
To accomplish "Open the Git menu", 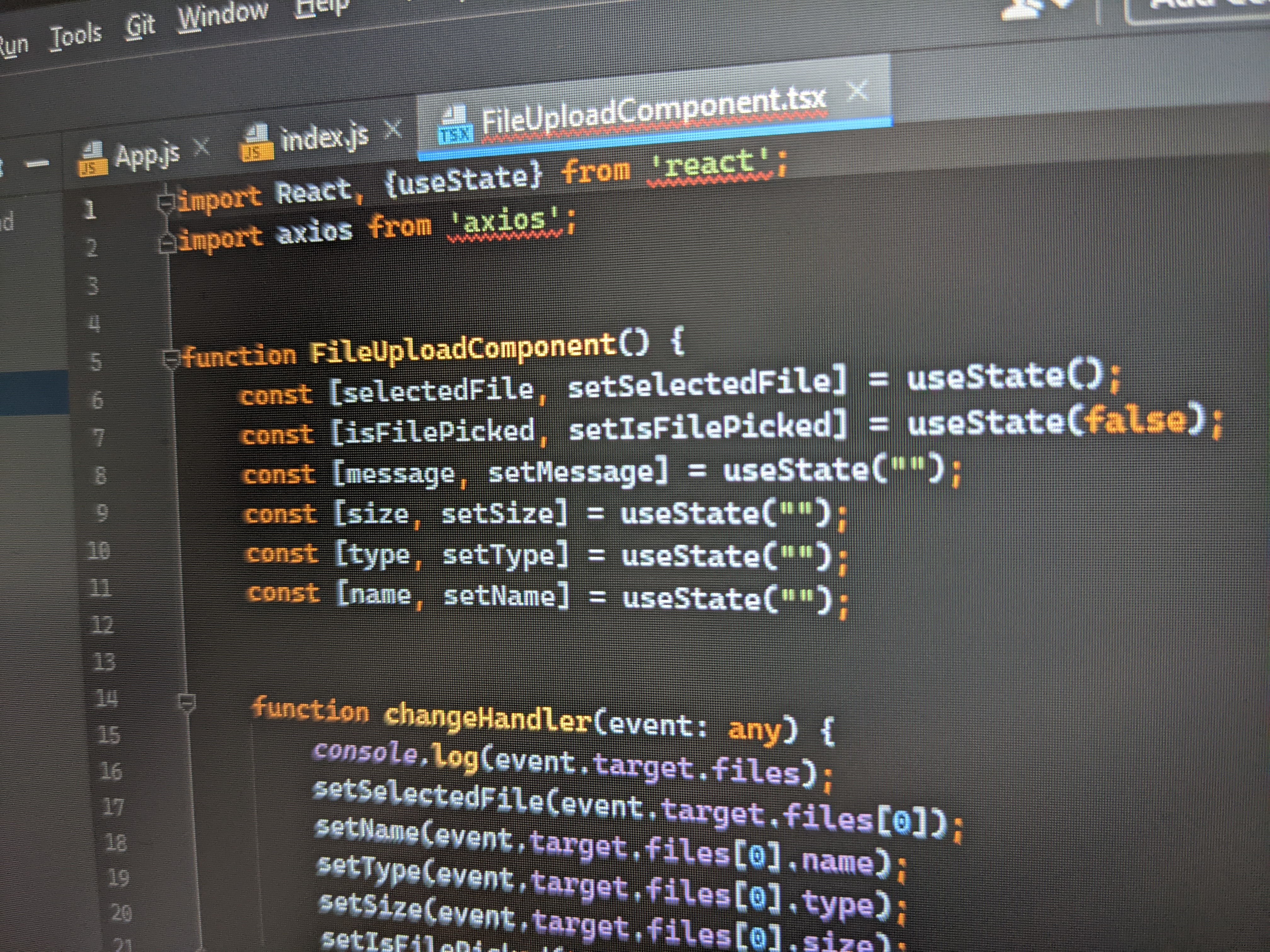I will pos(141,26).
